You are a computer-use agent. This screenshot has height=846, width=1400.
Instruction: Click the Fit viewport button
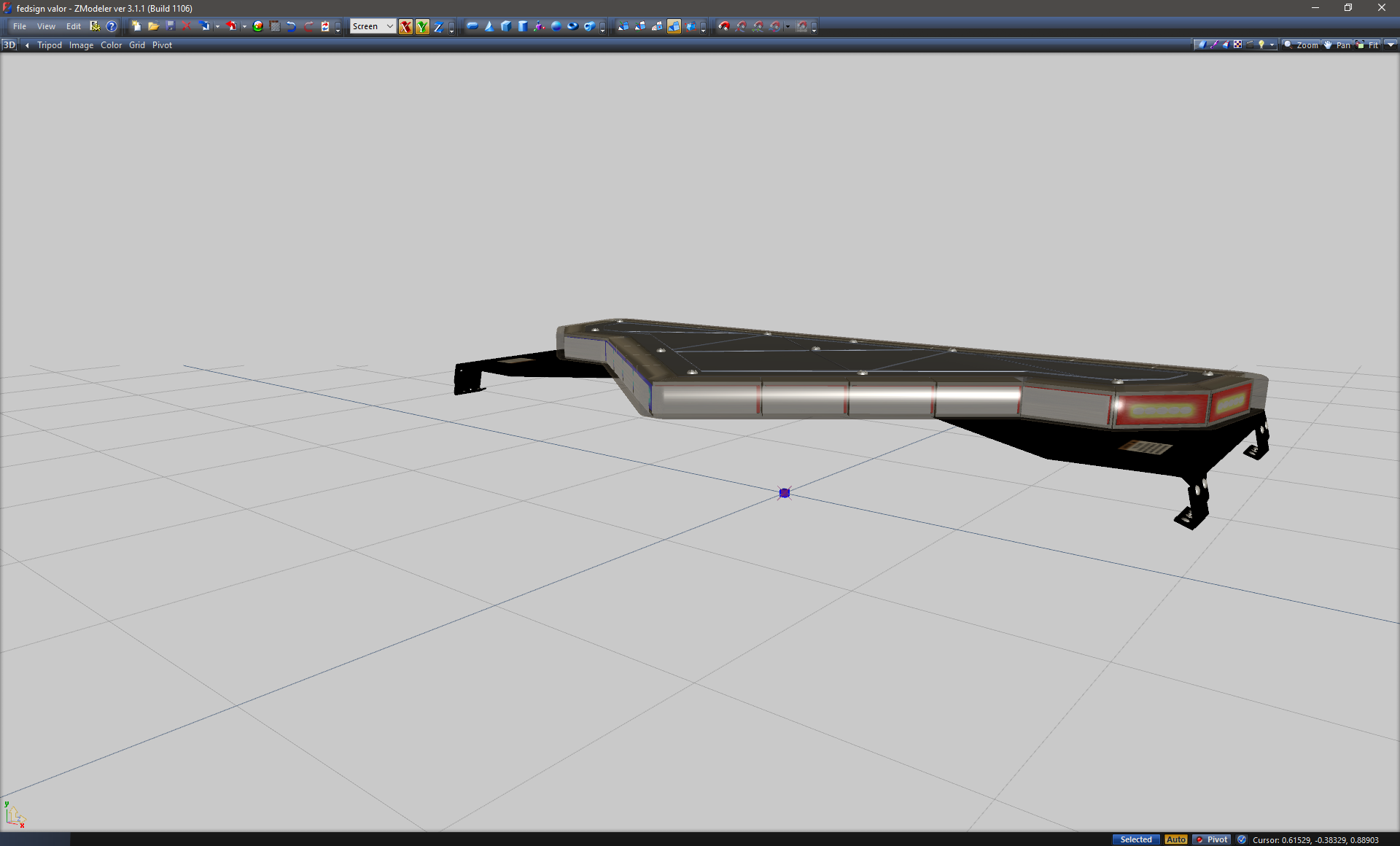pyautogui.click(x=1368, y=45)
